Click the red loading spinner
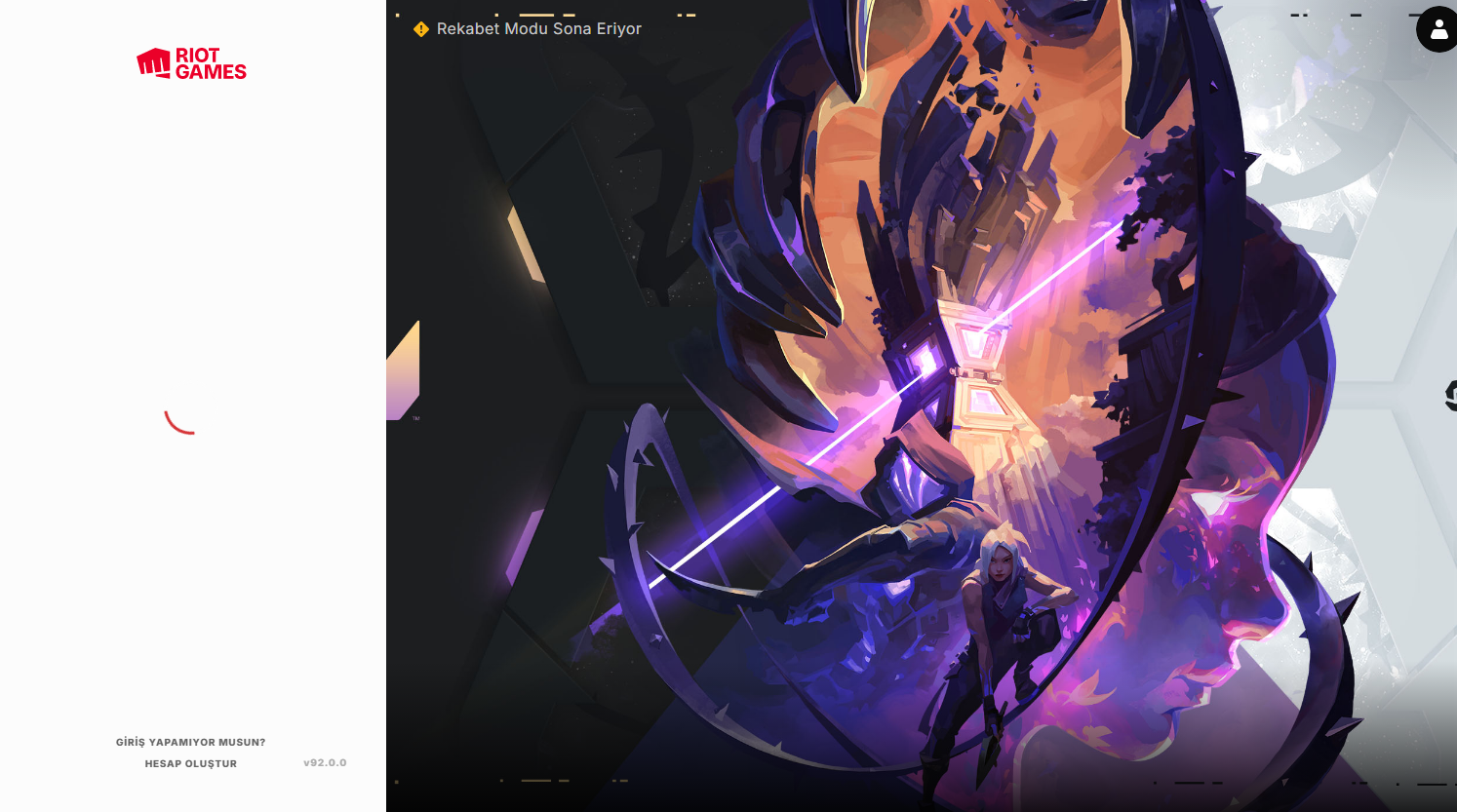The height and width of the screenshot is (812, 1457). tap(180, 422)
